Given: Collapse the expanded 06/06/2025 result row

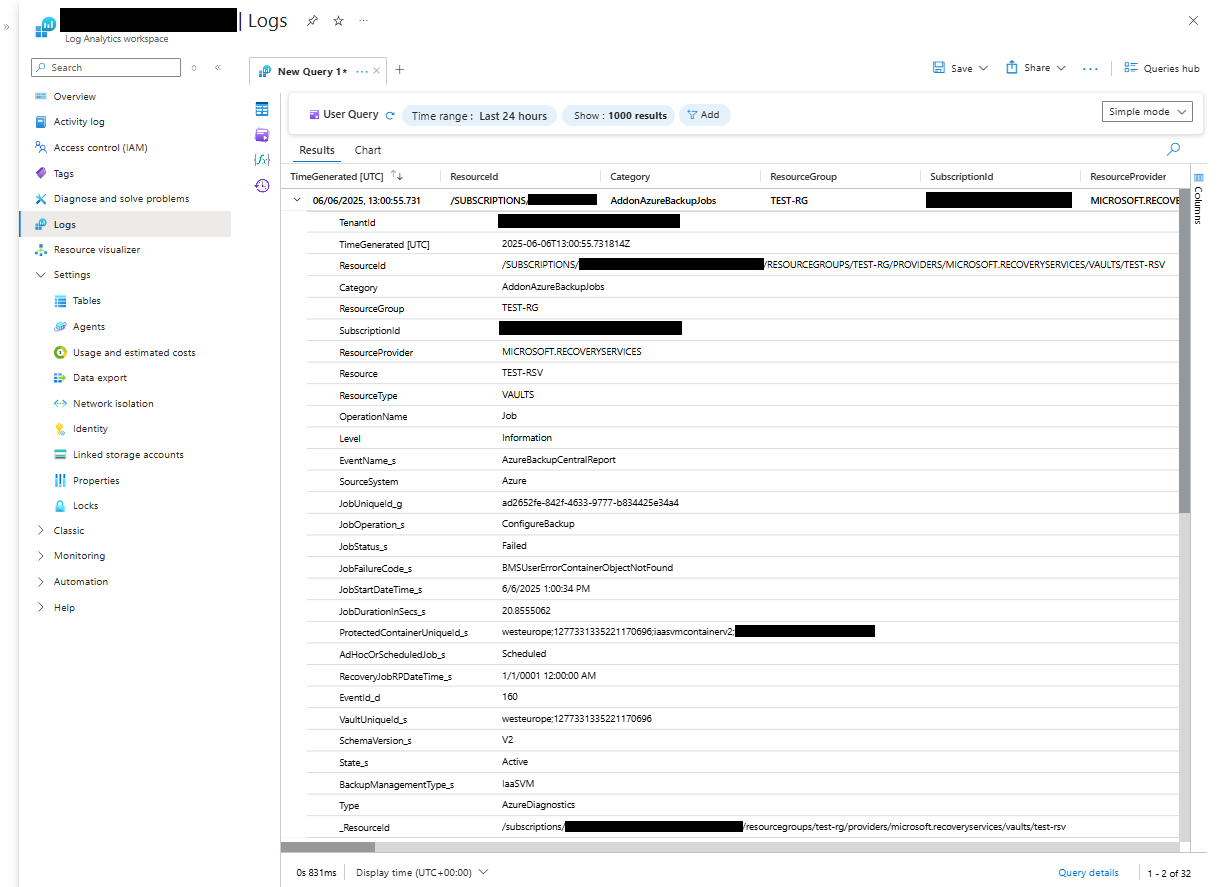Looking at the screenshot, I should [x=296, y=200].
